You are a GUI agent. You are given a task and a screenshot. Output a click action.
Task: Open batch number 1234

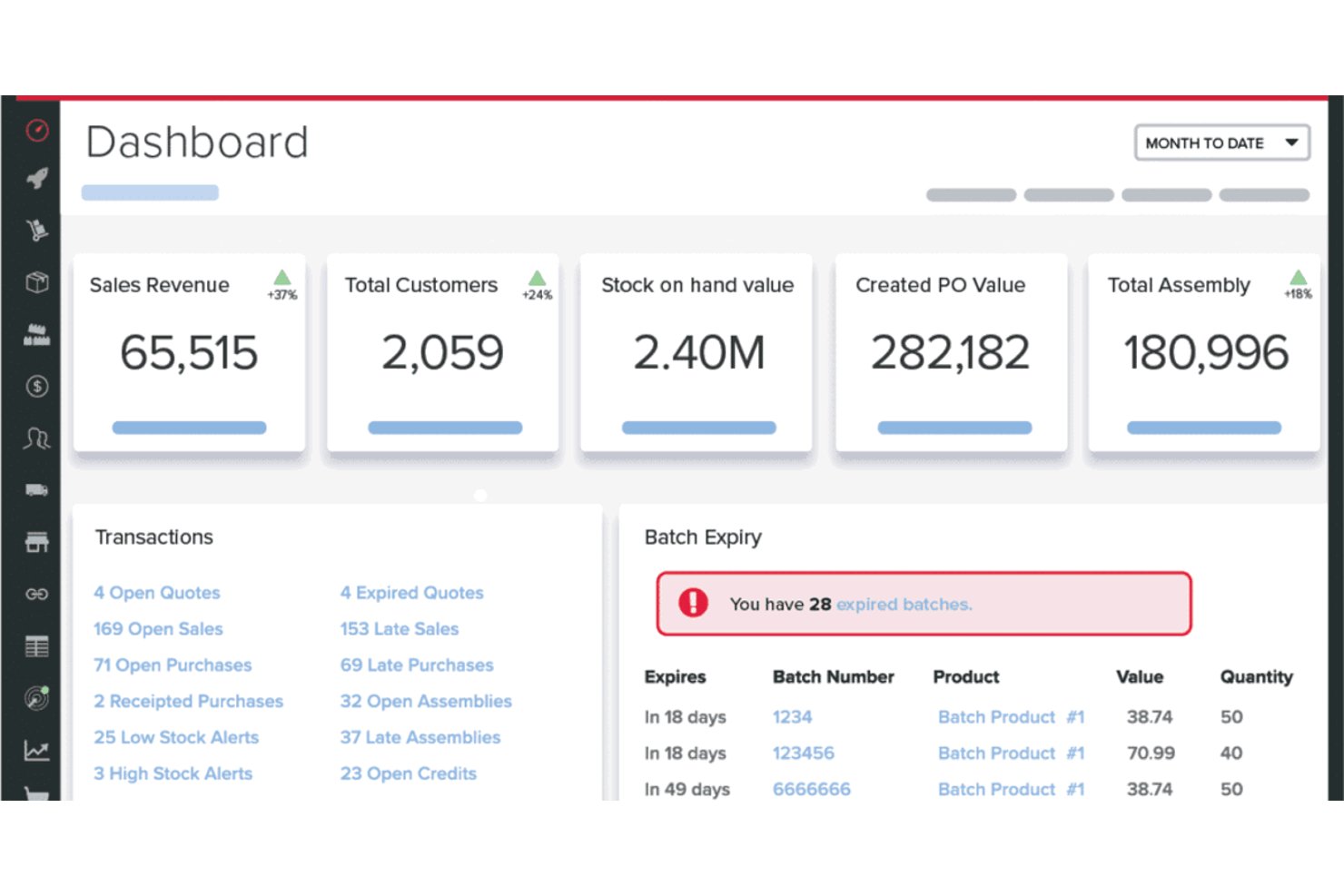click(793, 717)
